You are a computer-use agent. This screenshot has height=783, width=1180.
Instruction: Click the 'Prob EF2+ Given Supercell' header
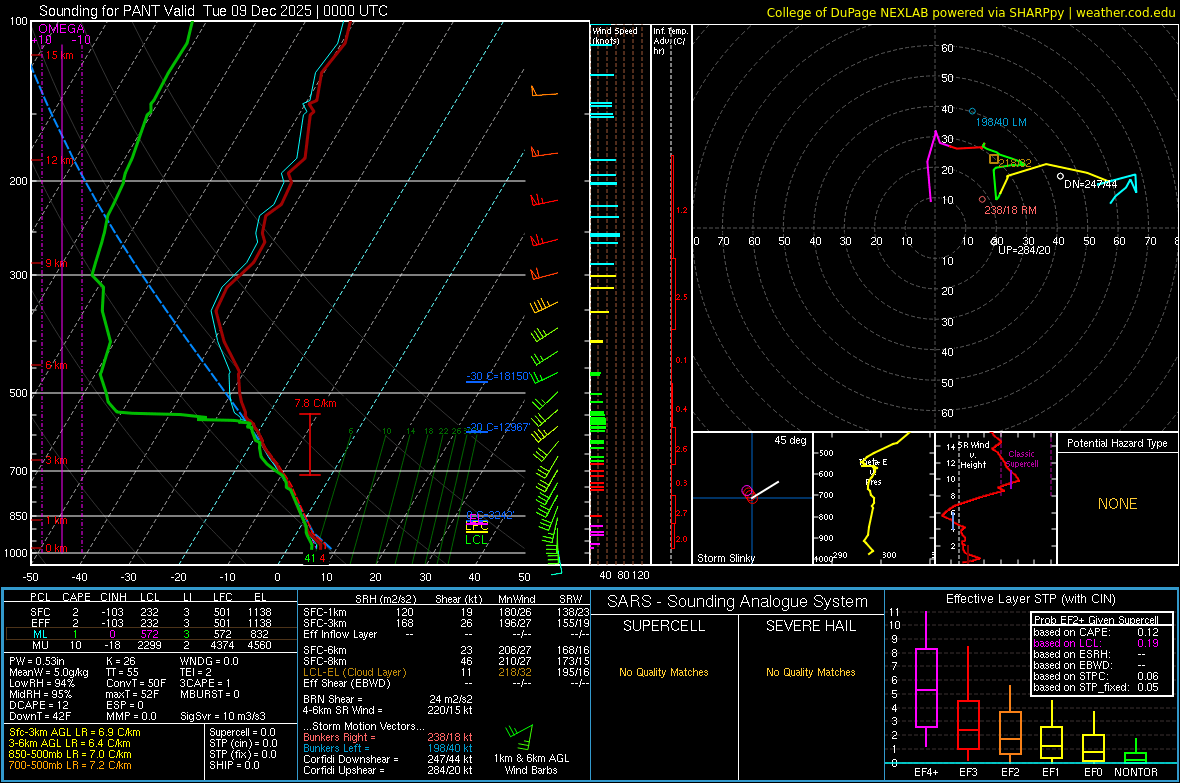1096,620
